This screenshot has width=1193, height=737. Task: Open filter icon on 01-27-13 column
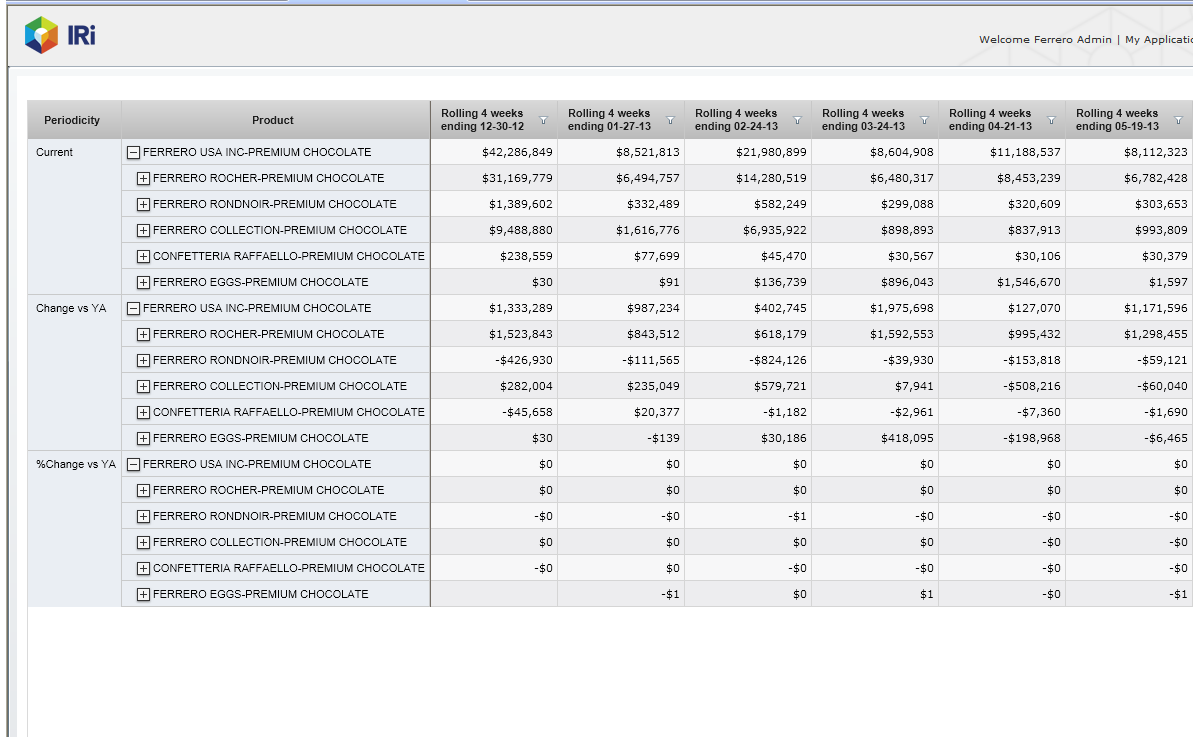pyautogui.click(x=670, y=120)
